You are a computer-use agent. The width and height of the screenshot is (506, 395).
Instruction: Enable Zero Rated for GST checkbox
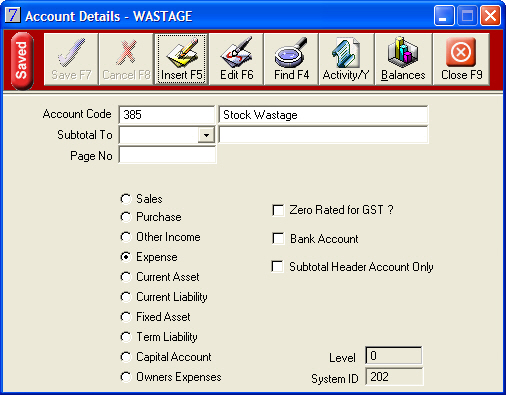click(x=278, y=210)
